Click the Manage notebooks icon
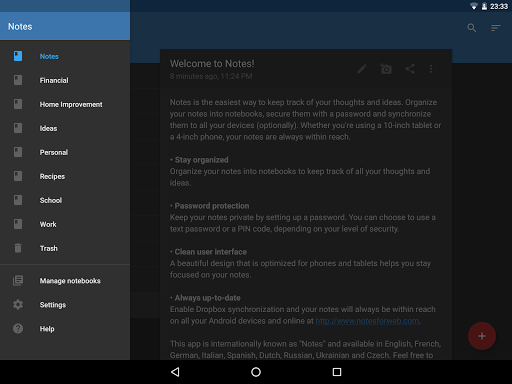 pyautogui.click(x=18, y=281)
